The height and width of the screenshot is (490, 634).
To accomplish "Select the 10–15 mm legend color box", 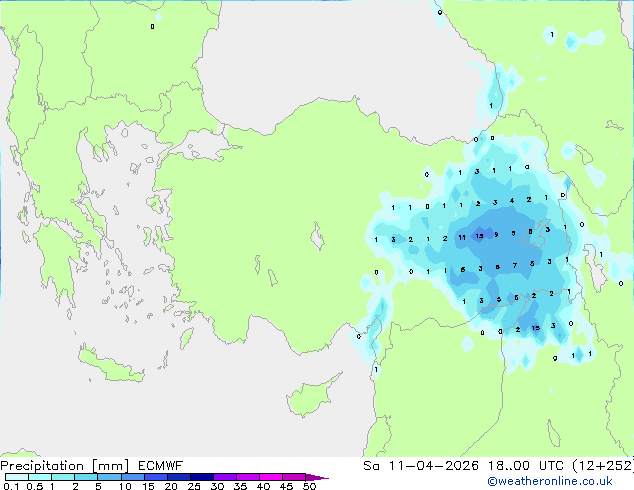I will point(132,477).
